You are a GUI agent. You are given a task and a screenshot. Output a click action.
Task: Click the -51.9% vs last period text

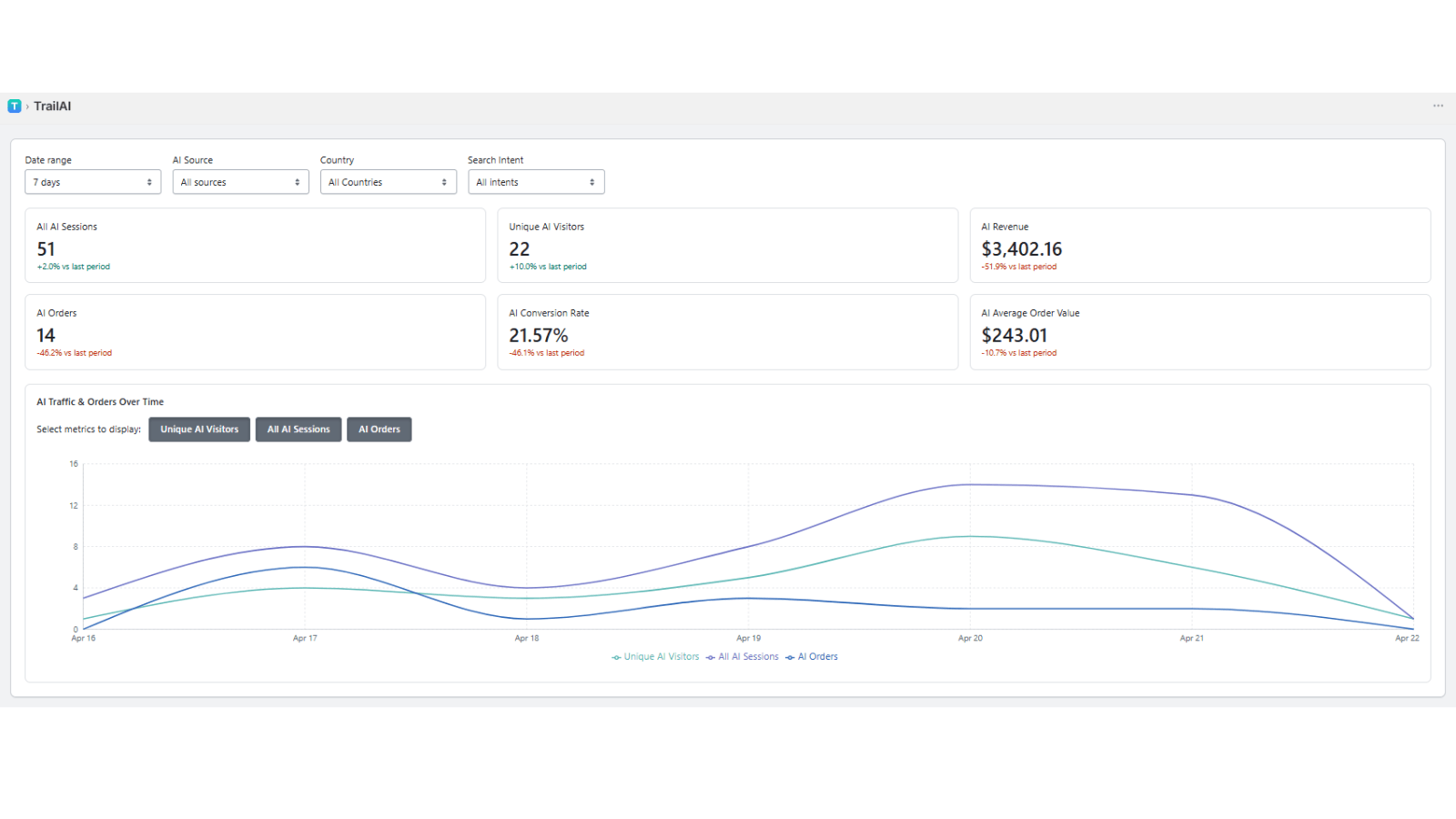click(x=1019, y=267)
